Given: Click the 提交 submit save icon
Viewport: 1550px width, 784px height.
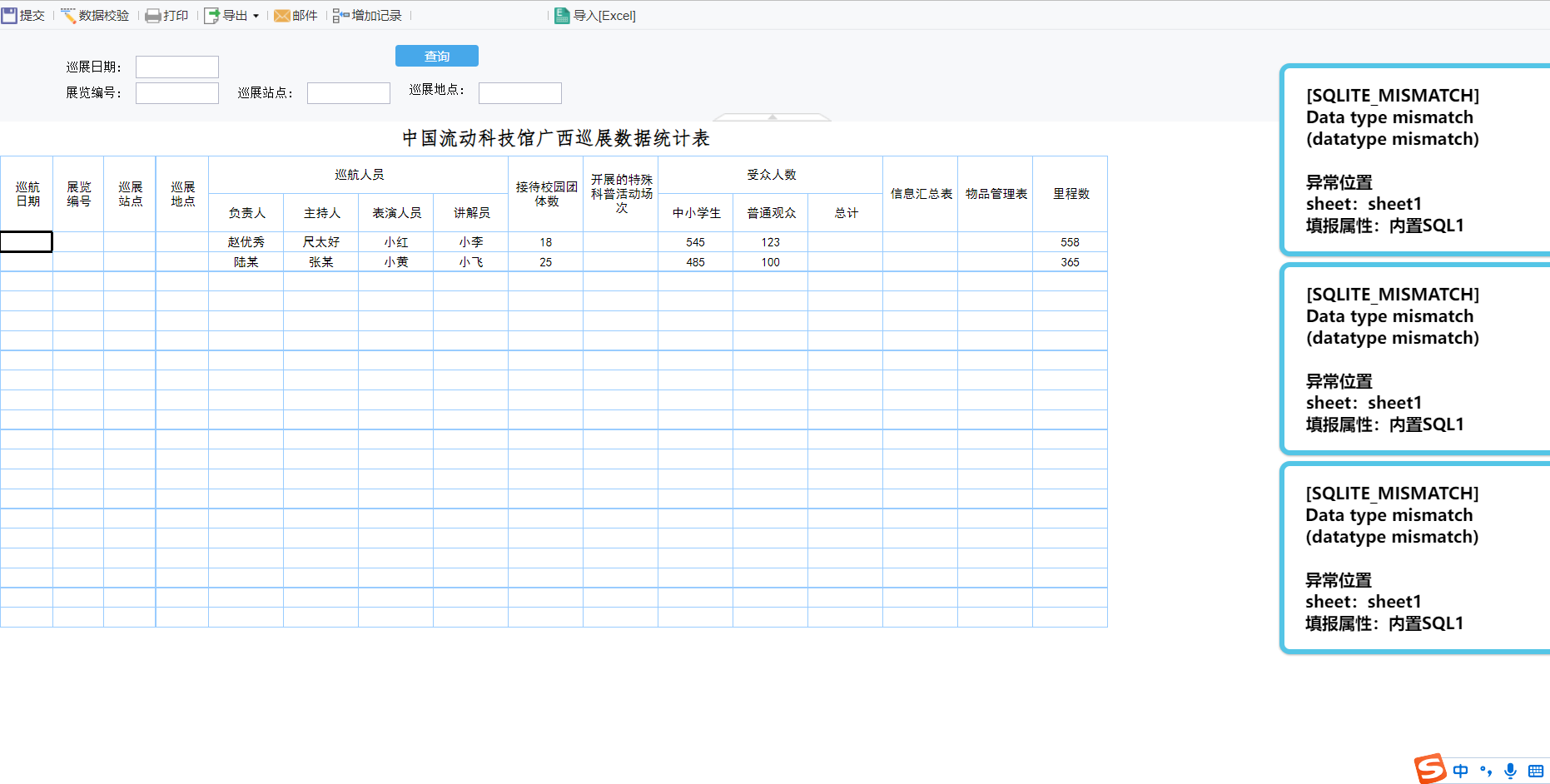Looking at the screenshot, I should click(9, 16).
